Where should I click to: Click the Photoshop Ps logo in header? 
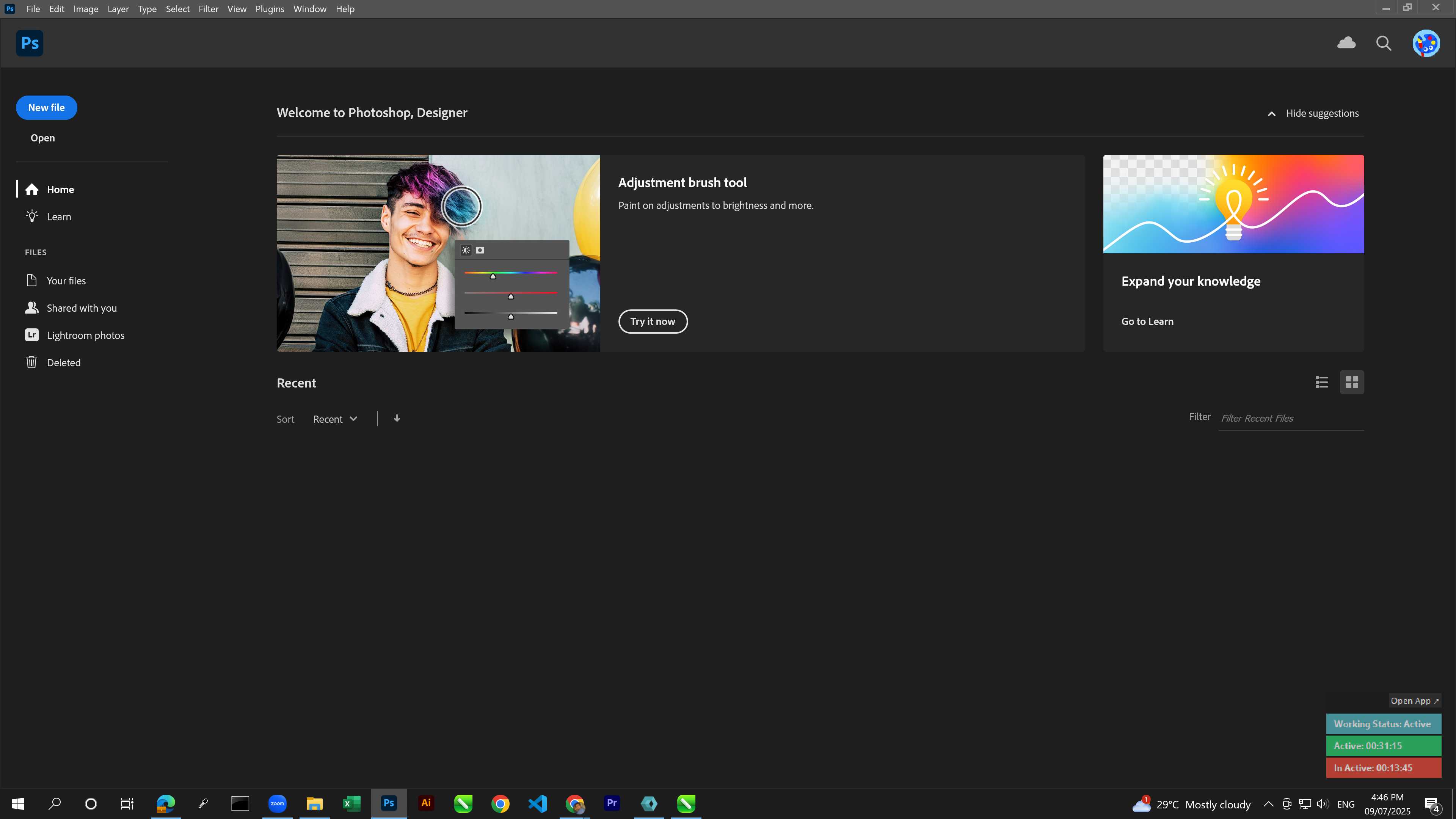point(30,43)
